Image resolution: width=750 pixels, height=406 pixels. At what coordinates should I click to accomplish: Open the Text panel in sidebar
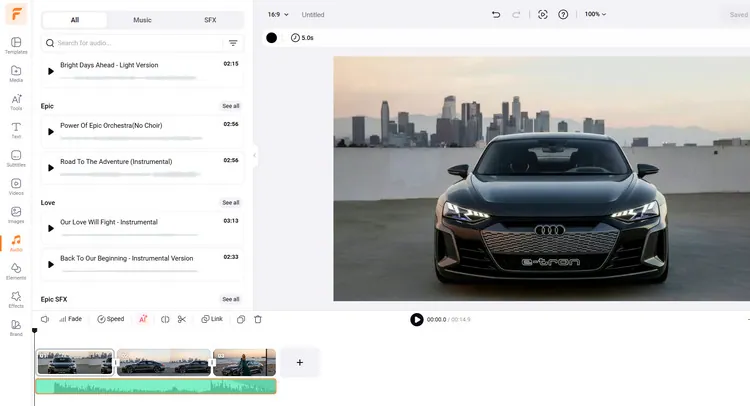(x=16, y=130)
